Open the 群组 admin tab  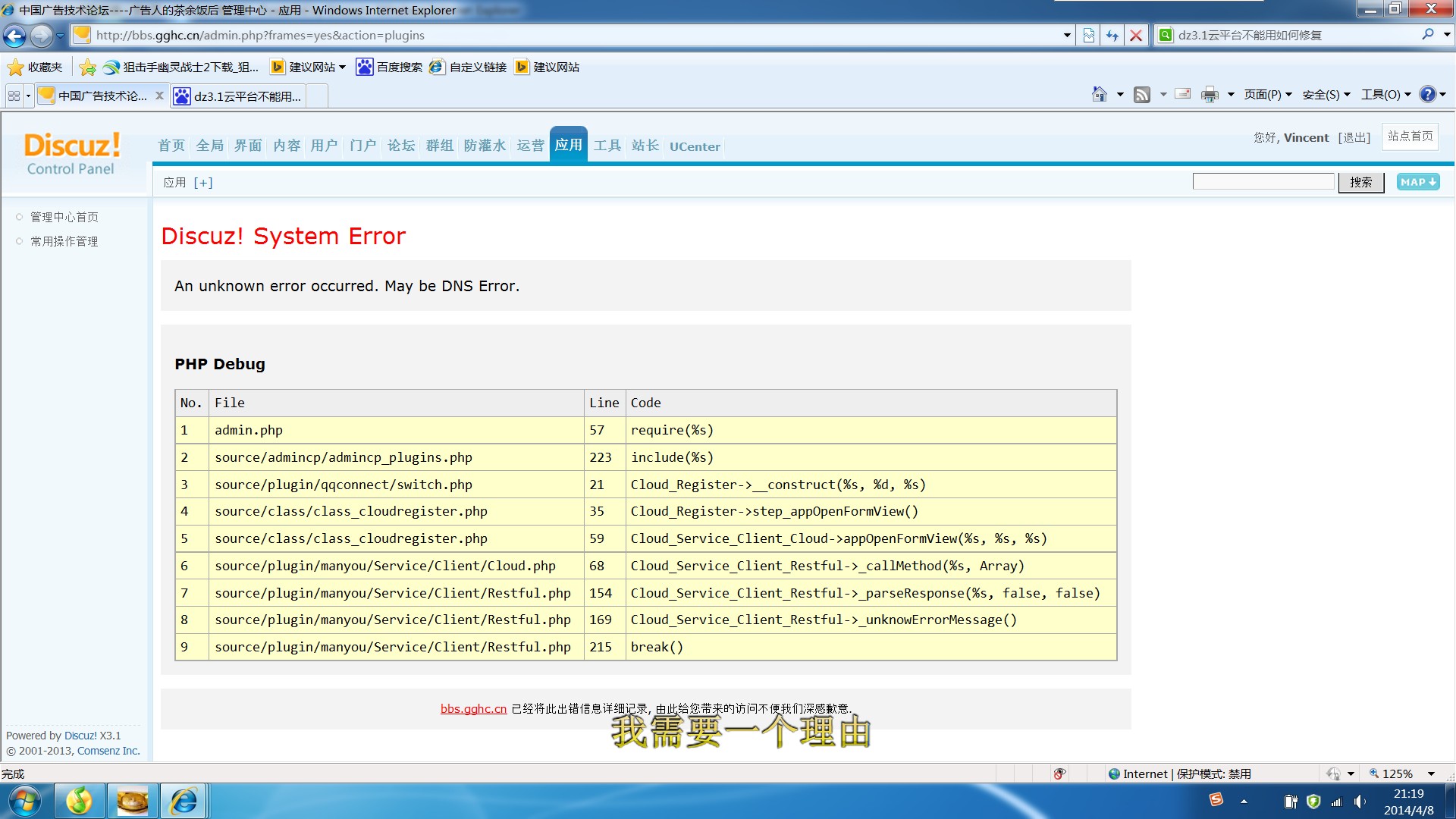440,146
